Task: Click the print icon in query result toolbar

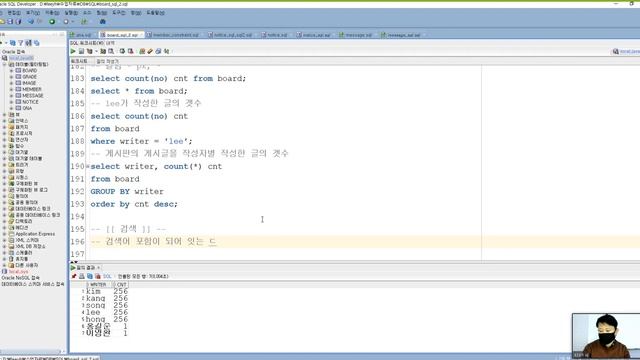Action: point(82,276)
